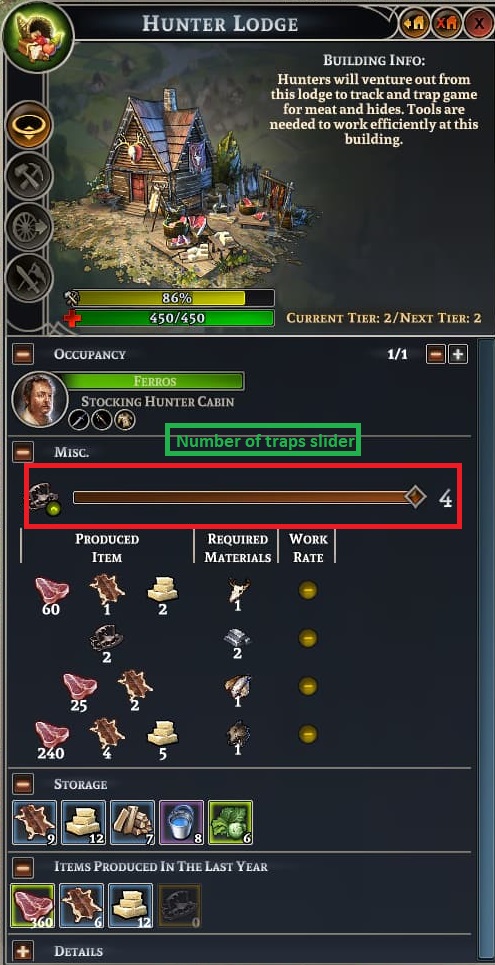Increase occupancy with plus button
The image size is (495, 965).
tap(458, 354)
